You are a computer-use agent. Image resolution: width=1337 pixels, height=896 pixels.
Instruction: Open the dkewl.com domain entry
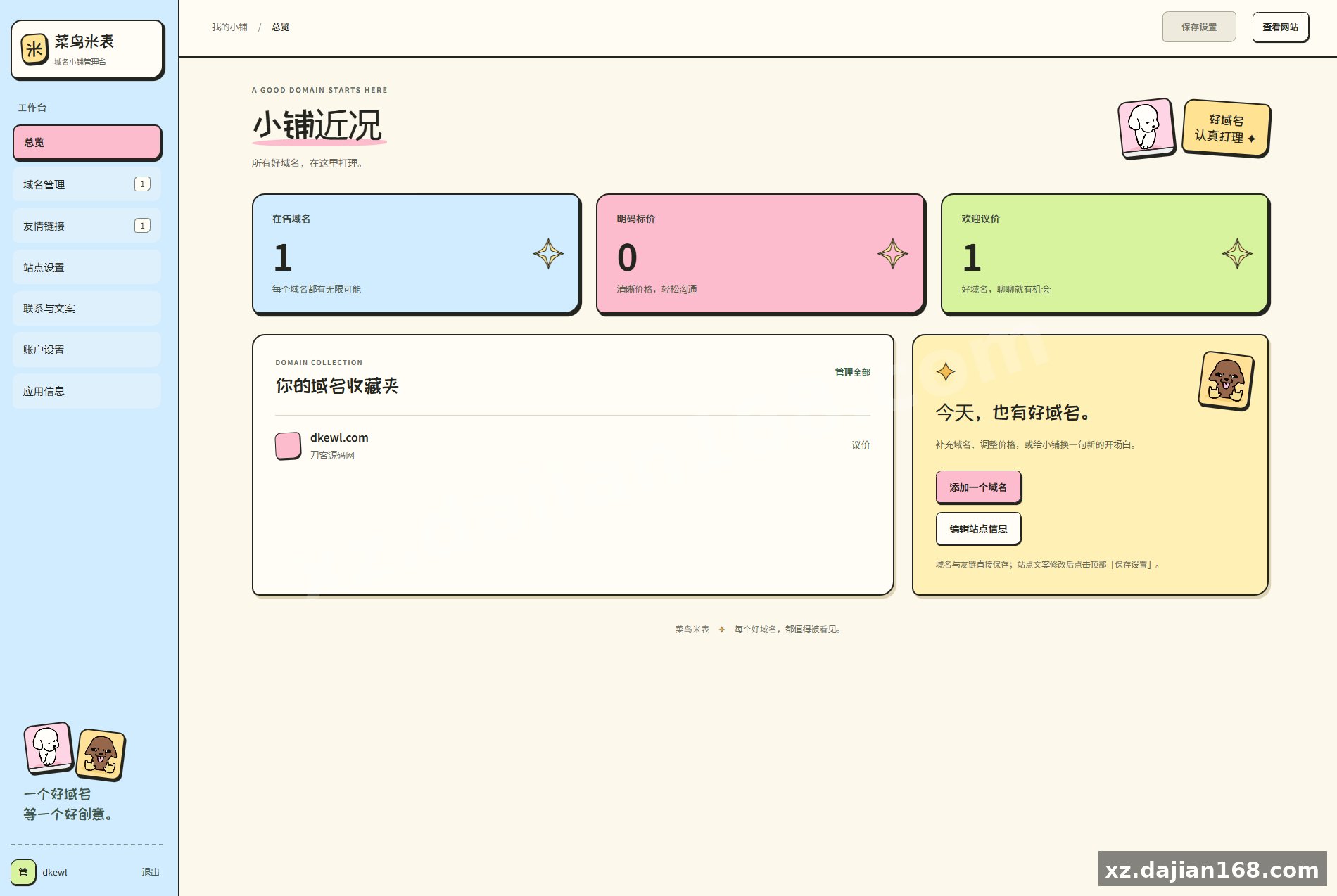tap(573, 446)
